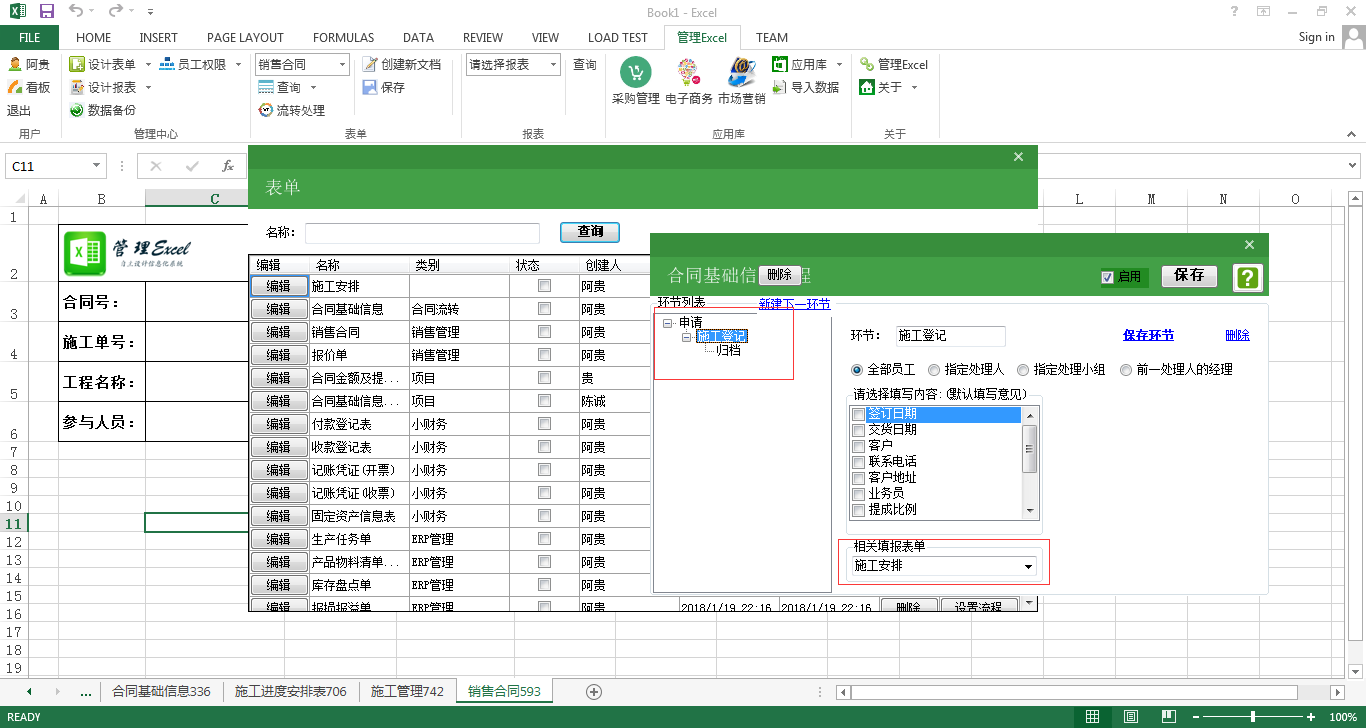Open 员工权限 permissions icon
Screen dimensions: 1366x728
pos(167,64)
